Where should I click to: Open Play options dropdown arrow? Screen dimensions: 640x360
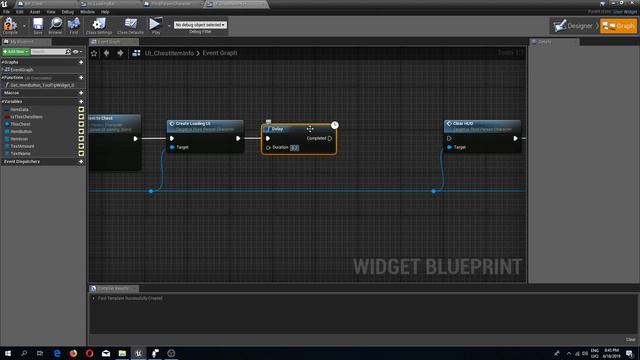[169, 26]
